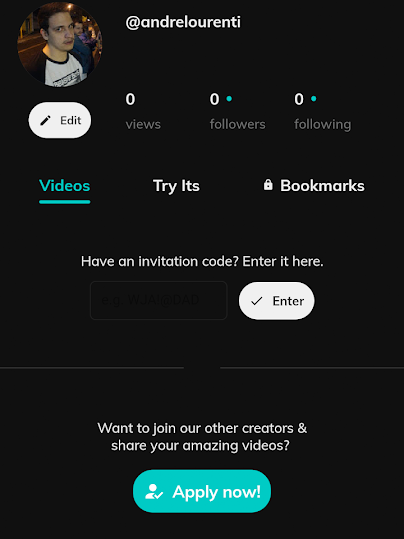Click the user-check icon in Apply now
Viewport: 404px width, 539px height.
point(153,492)
